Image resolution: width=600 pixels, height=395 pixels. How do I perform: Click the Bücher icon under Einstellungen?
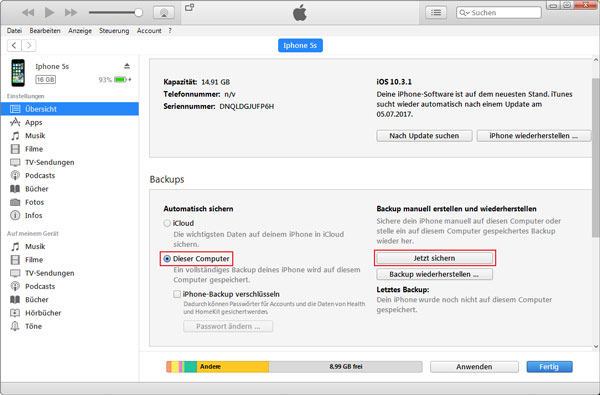coord(15,189)
